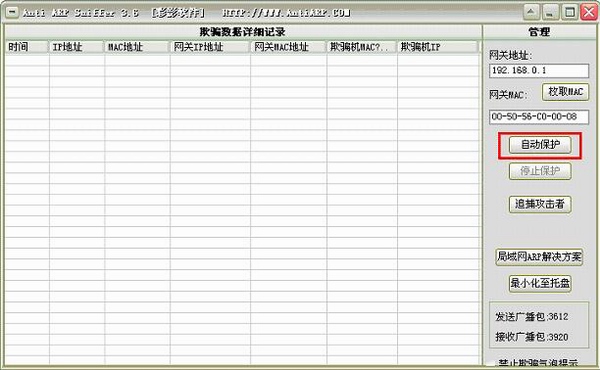The image size is (600, 370).
Task: Select the 网关IP地址 column header
Action: pyautogui.click(x=210, y=47)
